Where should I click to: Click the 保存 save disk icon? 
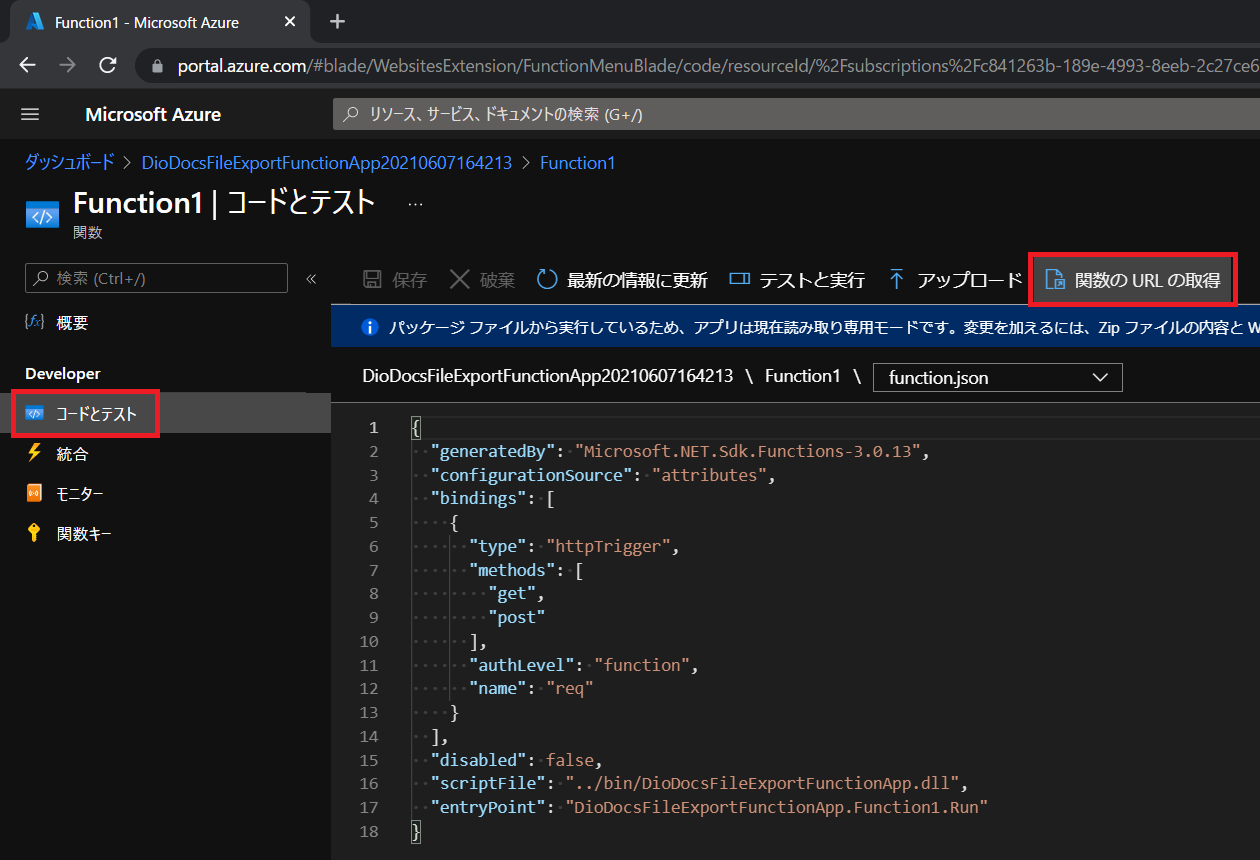coord(372,280)
